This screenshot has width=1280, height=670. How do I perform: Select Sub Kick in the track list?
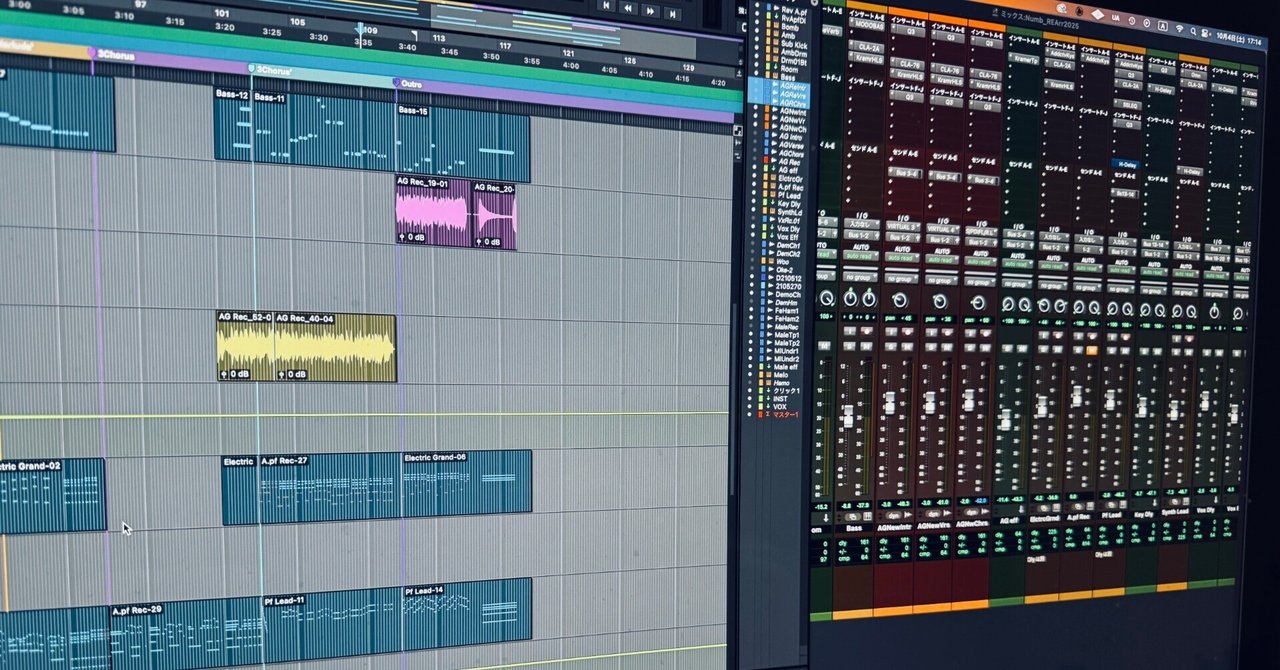(x=793, y=45)
